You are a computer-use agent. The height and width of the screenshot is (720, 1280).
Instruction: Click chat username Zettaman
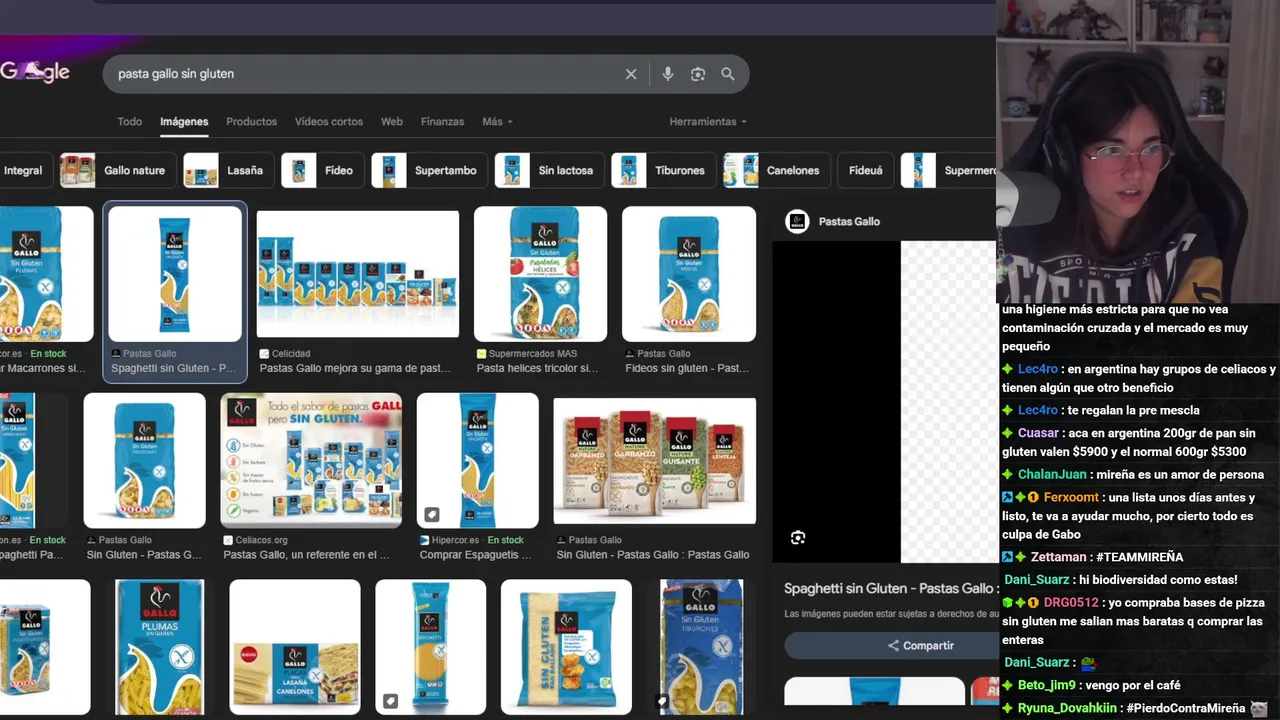pos(1058,557)
